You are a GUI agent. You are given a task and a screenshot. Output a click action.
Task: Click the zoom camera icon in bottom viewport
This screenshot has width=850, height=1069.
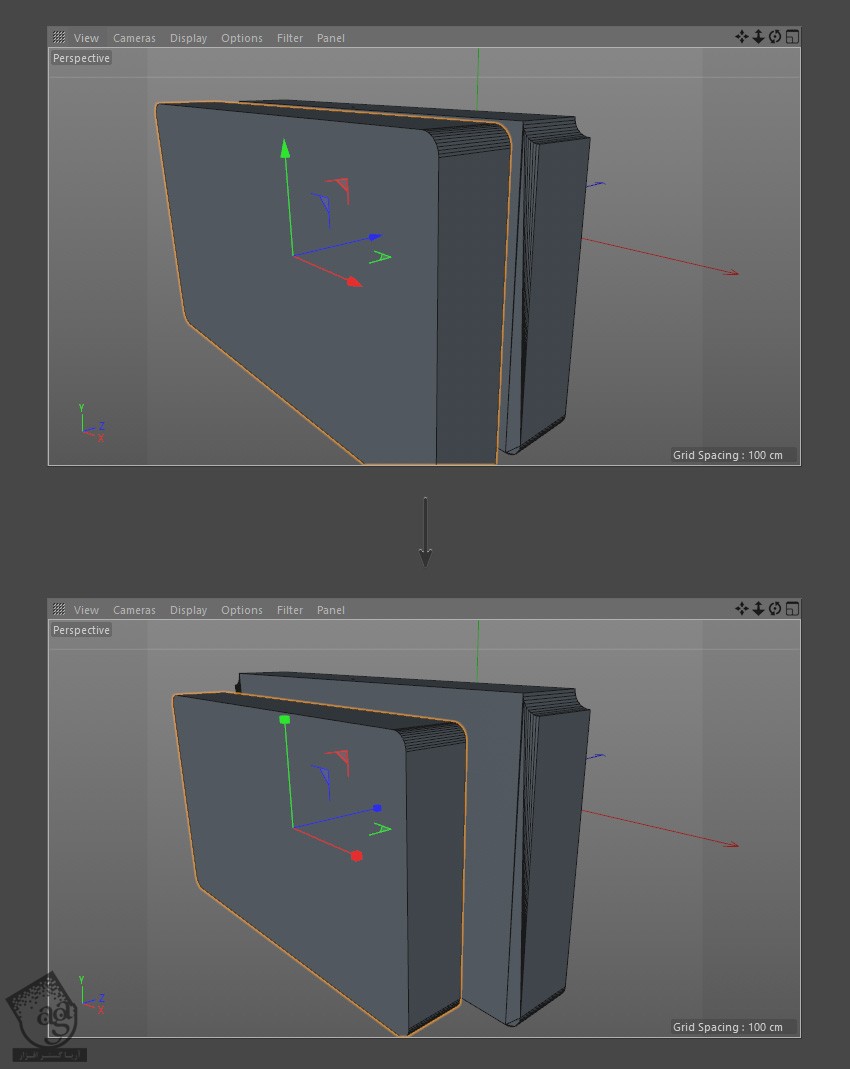click(758, 609)
